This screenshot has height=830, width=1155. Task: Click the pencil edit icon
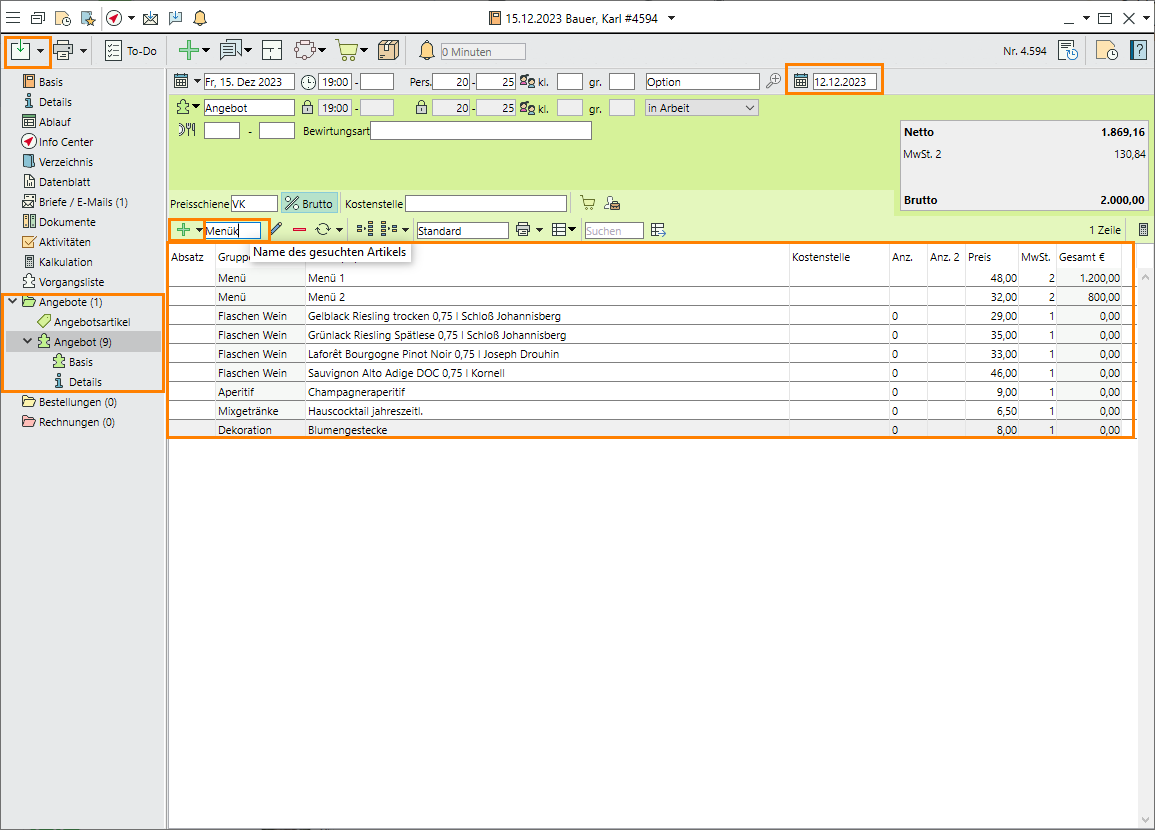[x=277, y=230]
